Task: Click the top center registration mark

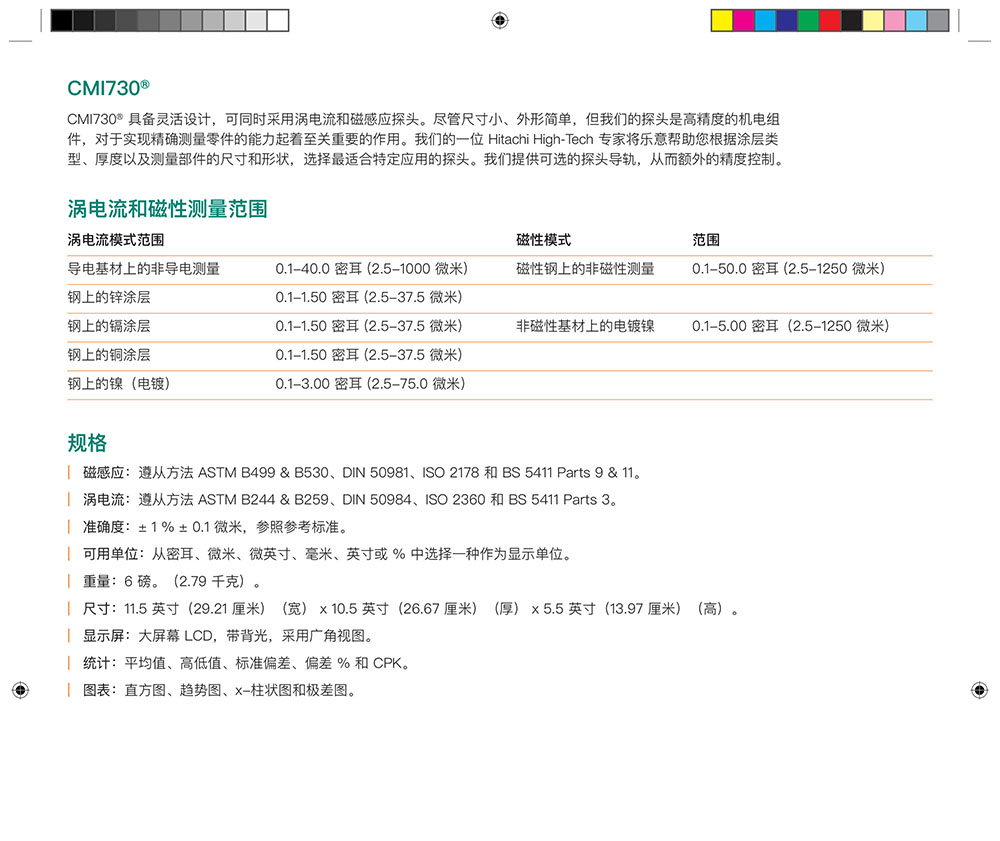Action: [500, 20]
